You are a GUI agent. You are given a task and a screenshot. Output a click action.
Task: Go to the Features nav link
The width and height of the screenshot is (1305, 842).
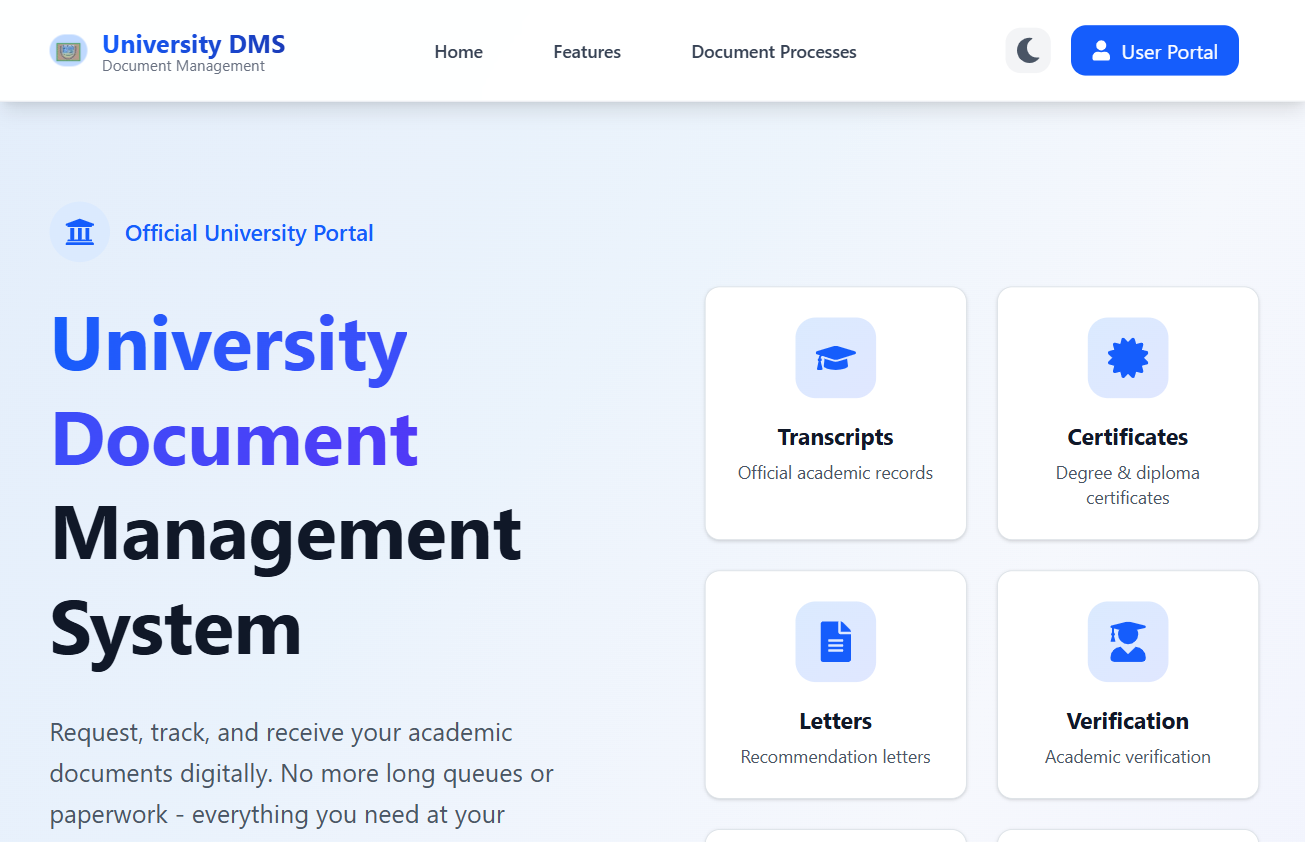coord(587,52)
